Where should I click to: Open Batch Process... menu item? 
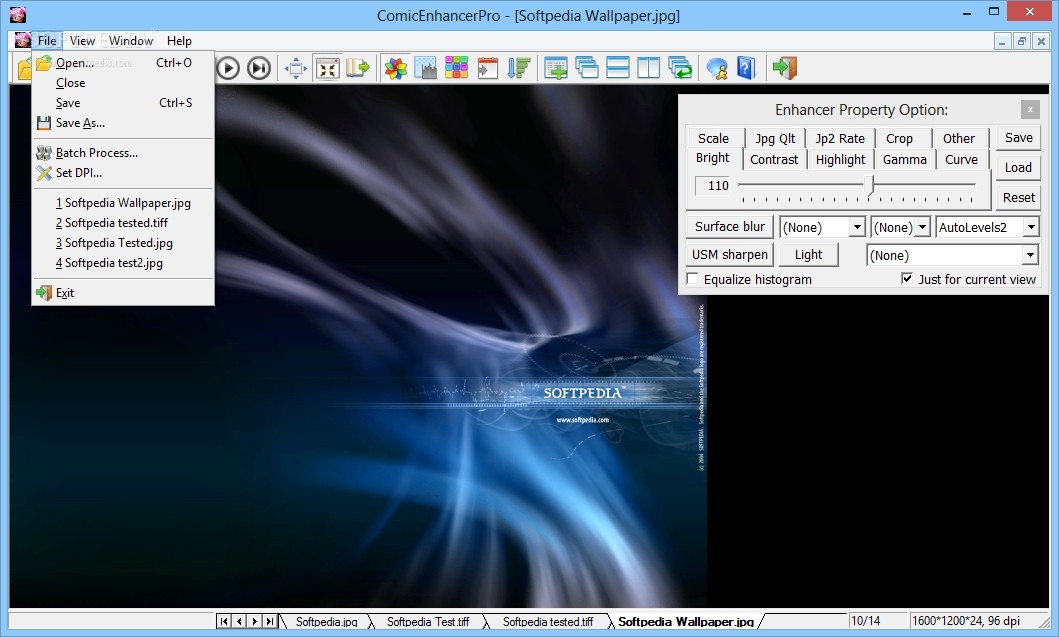click(122, 153)
